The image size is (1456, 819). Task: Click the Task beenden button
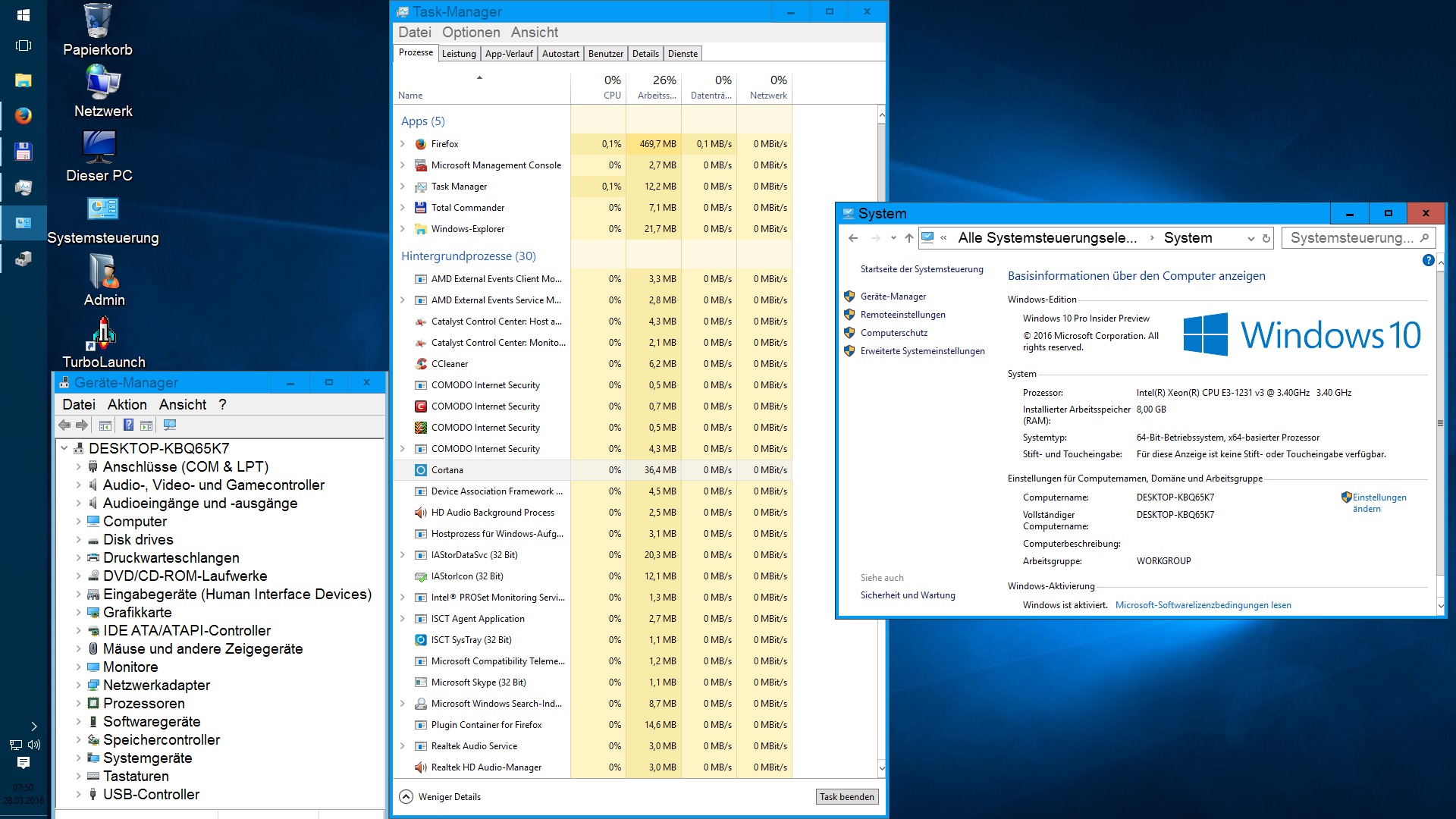[846, 797]
